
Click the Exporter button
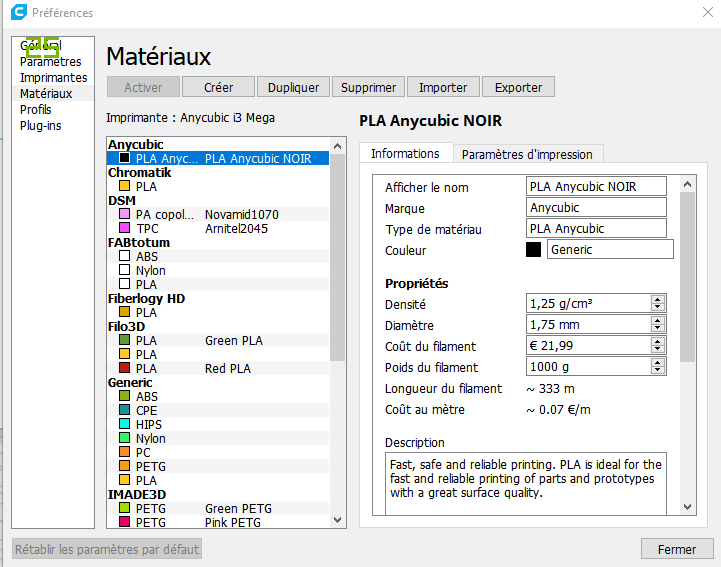coord(518,87)
